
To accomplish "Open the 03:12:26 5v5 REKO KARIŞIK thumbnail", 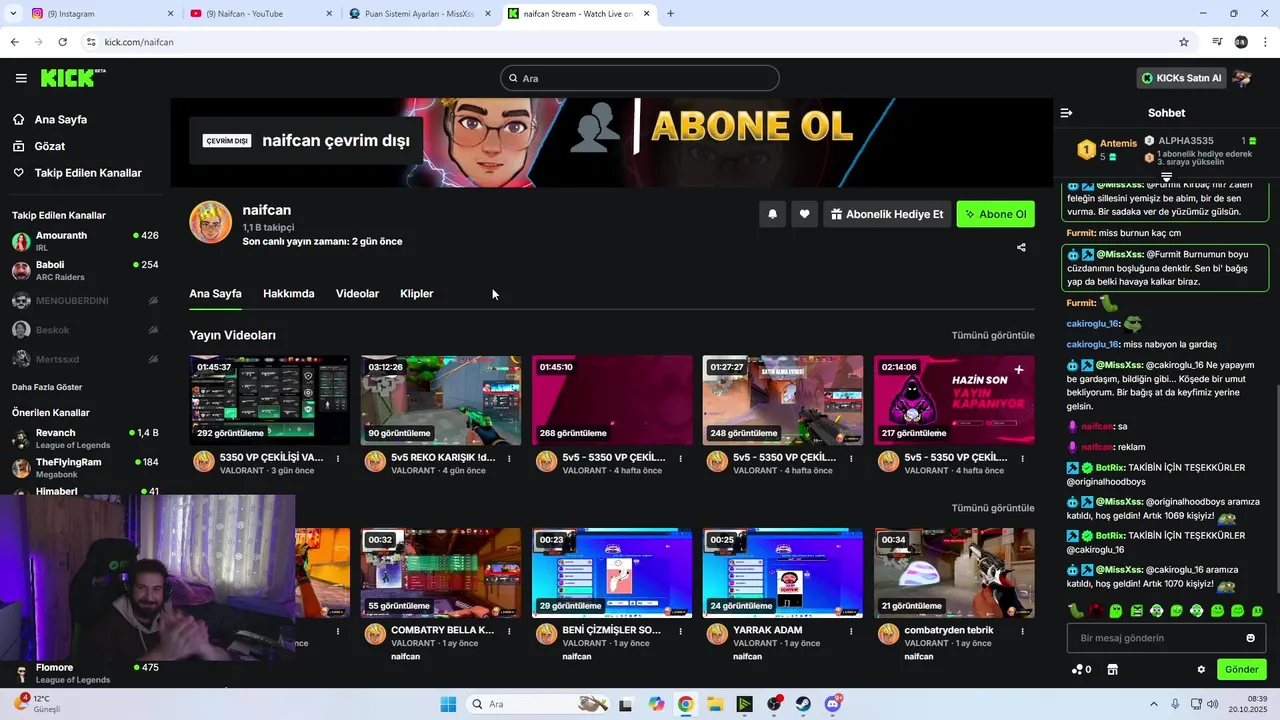I will pyautogui.click(x=440, y=400).
